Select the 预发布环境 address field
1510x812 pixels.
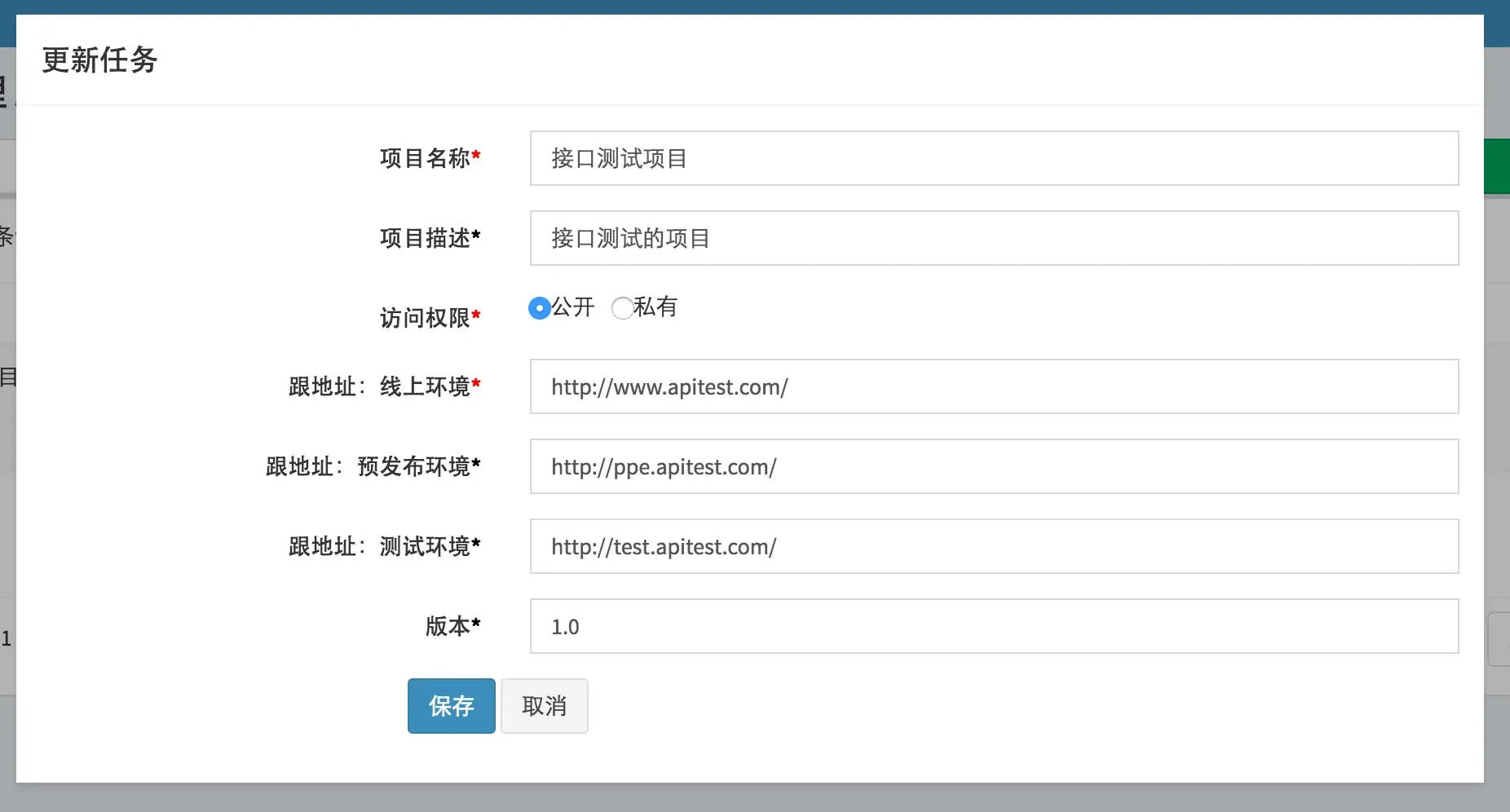tap(994, 466)
